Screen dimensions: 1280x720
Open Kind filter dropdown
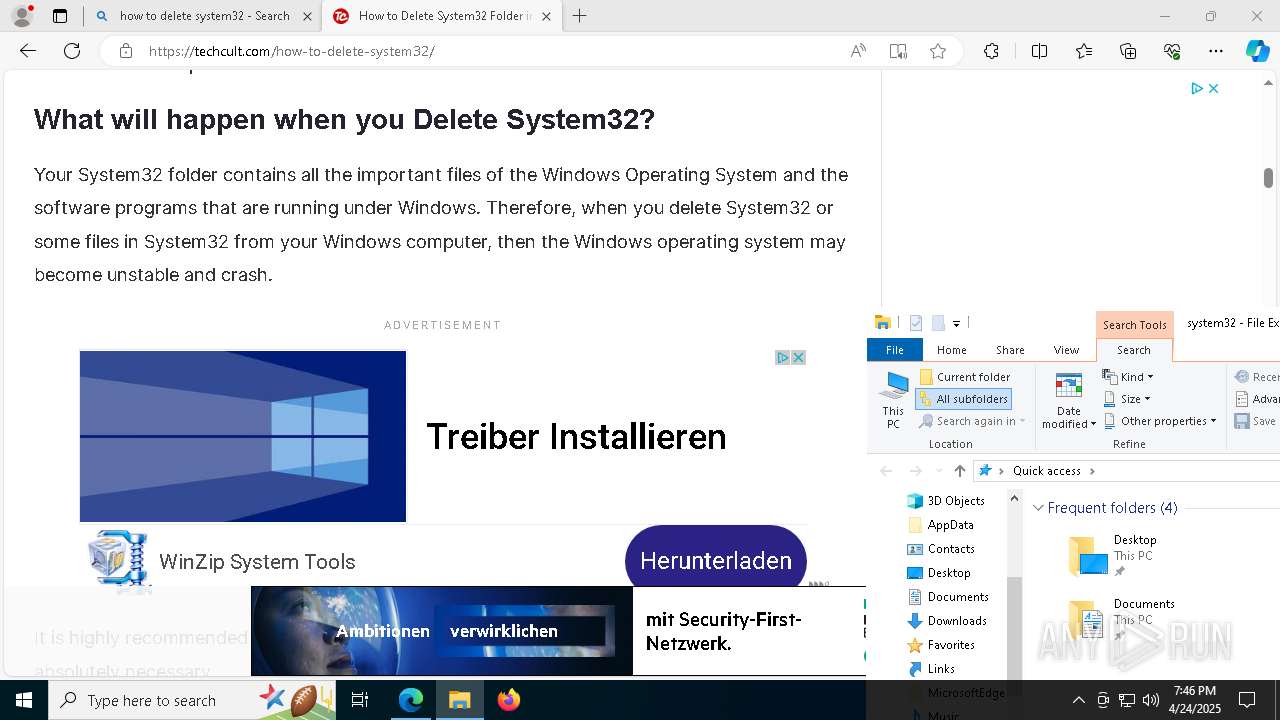click(x=1128, y=377)
